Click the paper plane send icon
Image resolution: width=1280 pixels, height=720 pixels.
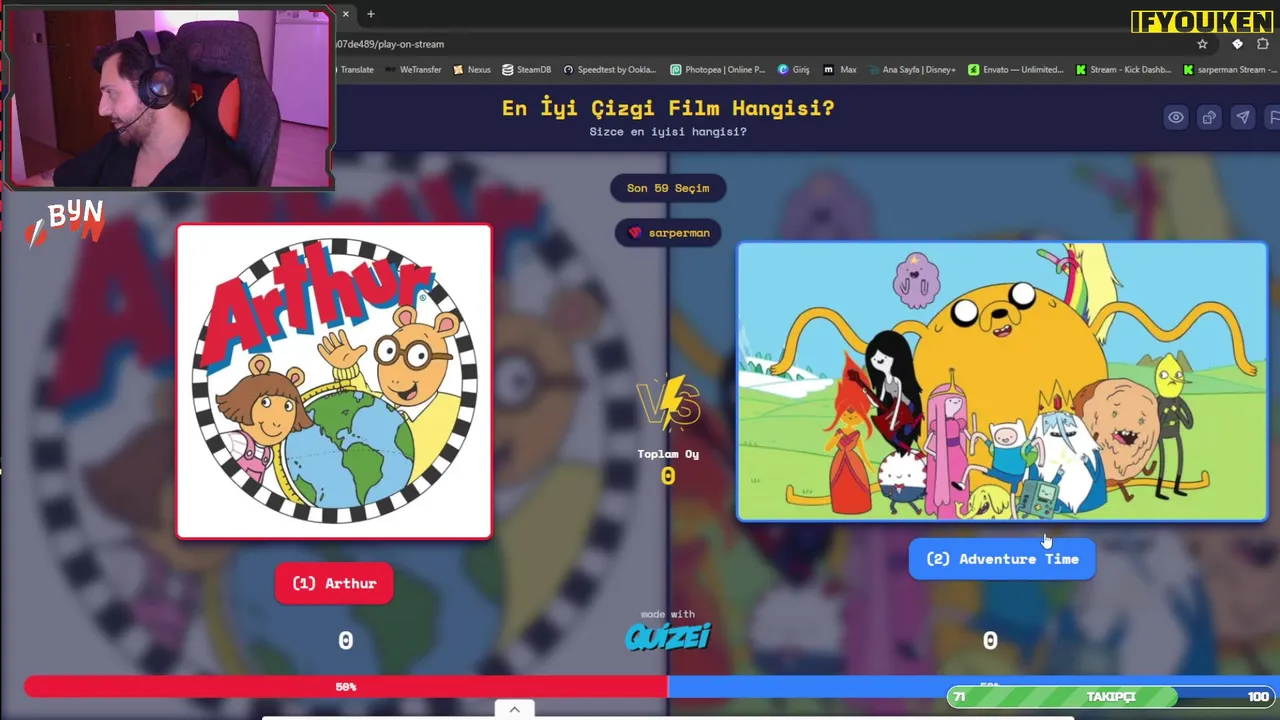coord(1242,117)
